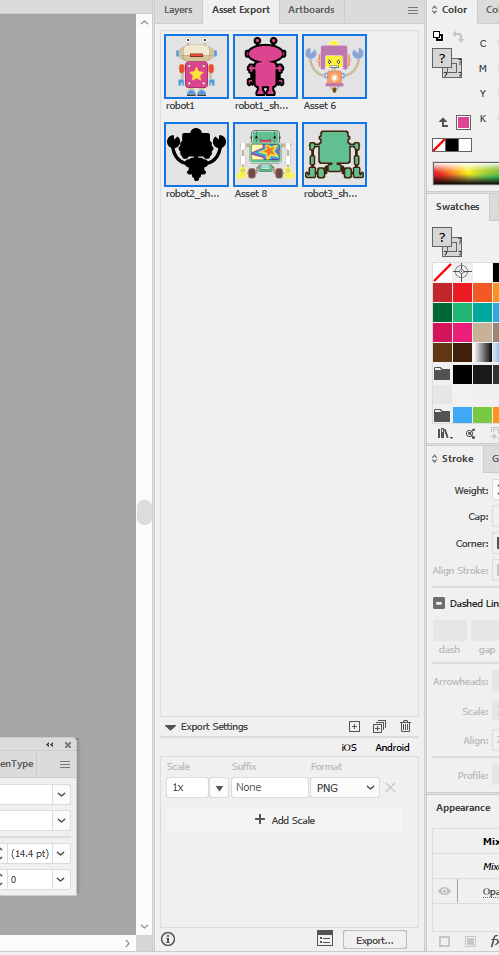
Task: Remove the 1x scale row
Action: (x=391, y=788)
